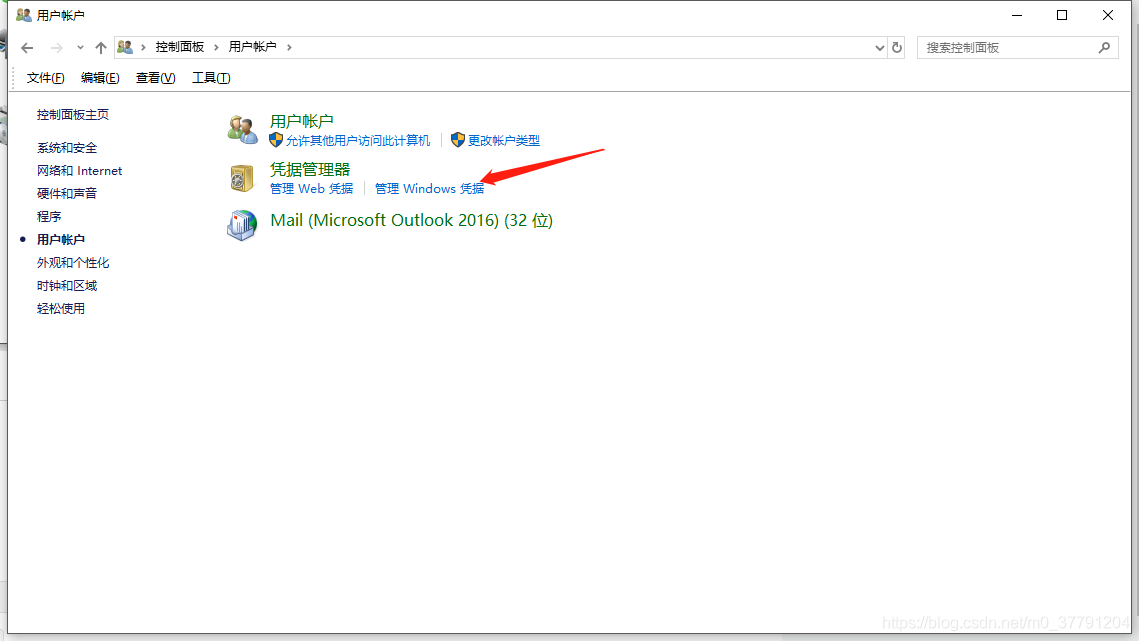Click the title bar window icon

pos(24,15)
